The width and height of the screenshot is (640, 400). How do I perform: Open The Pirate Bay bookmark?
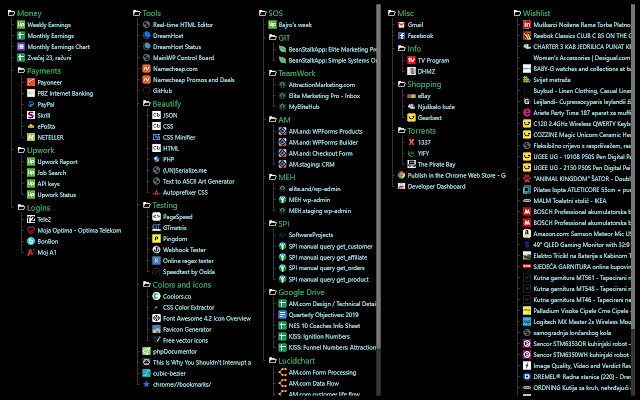pyautogui.click(x=436, y=164)
